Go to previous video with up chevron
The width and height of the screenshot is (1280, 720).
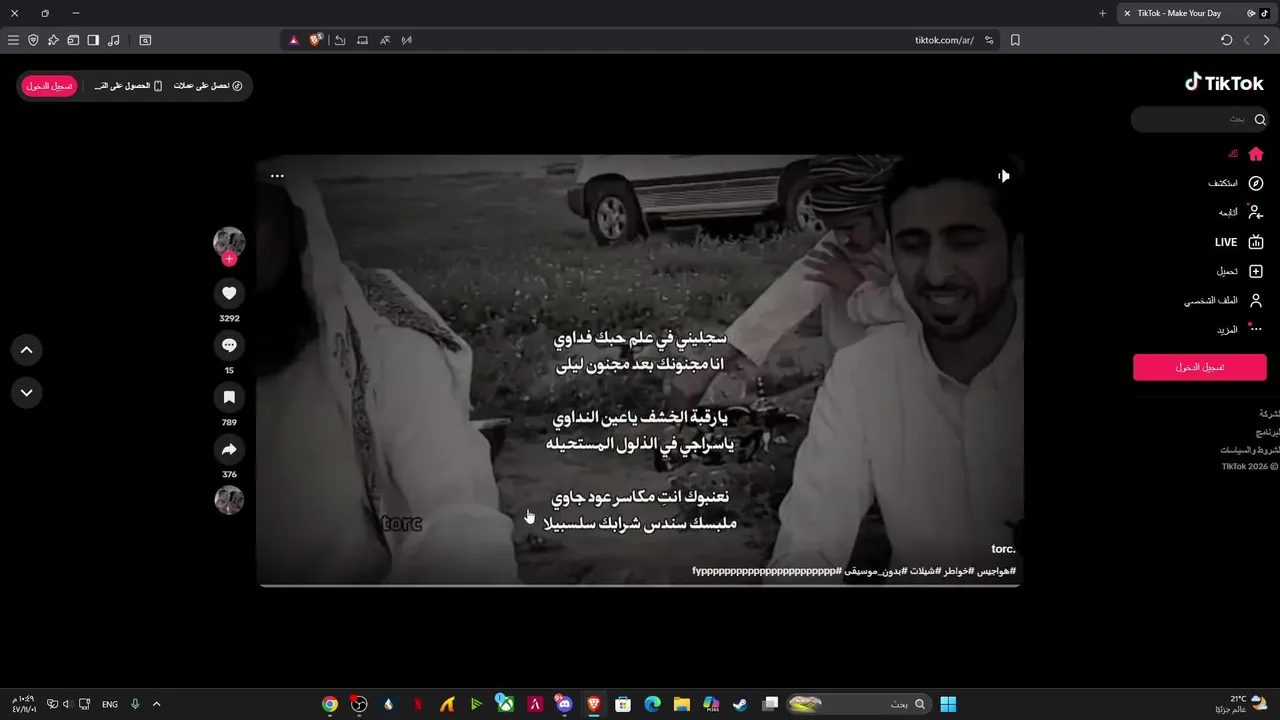pyautogui.click(x=27, y=350)
